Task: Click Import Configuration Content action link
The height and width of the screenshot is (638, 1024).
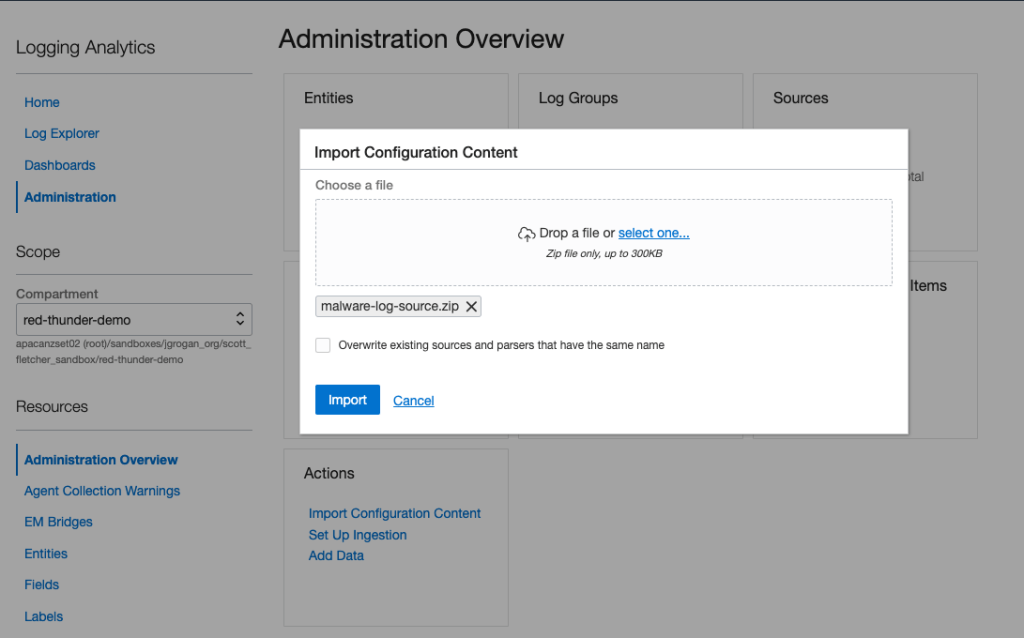Action: click(x=395, y=513)
